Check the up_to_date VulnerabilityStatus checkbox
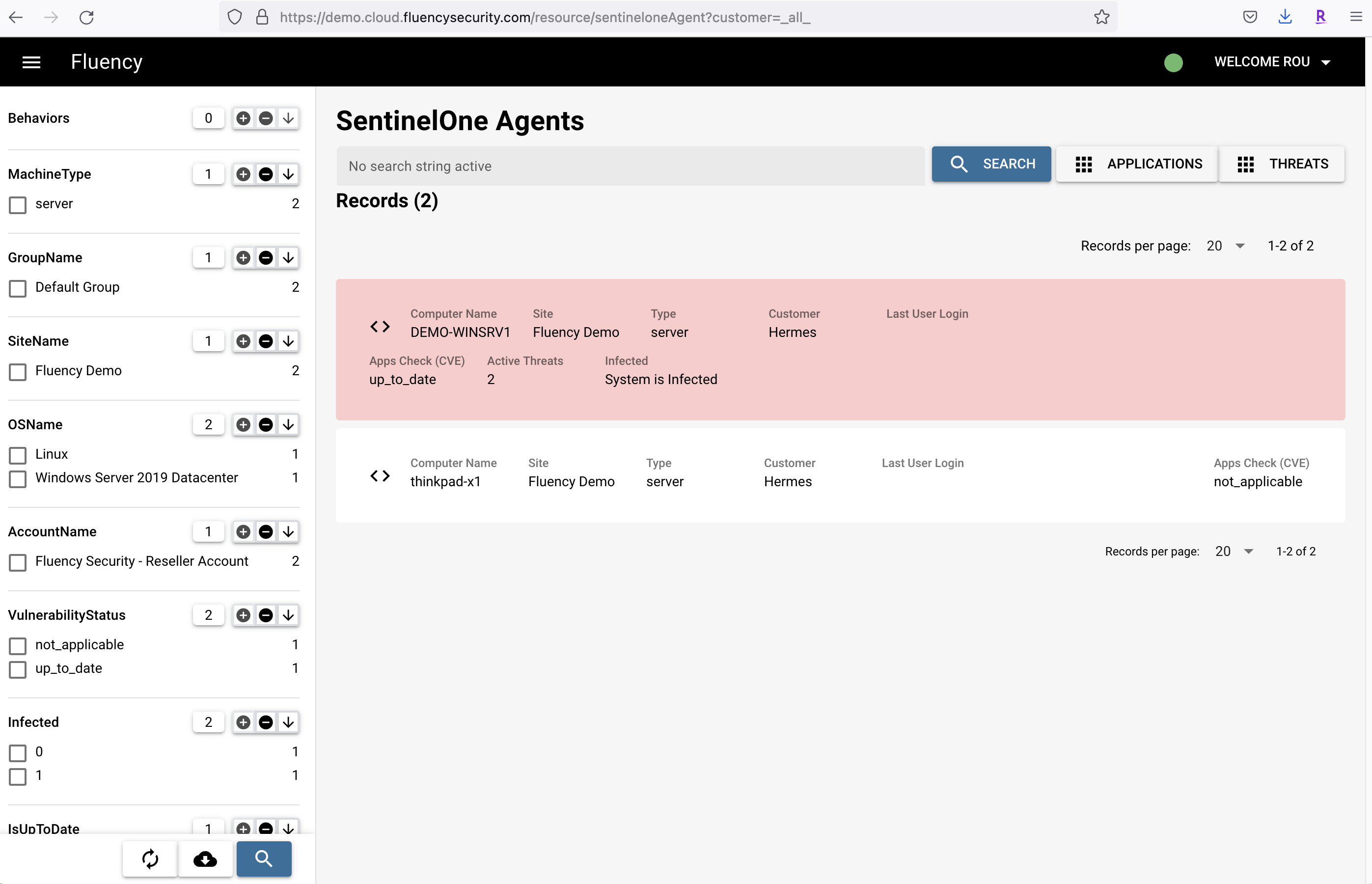This screenshot has height=884, width=1372. 18,669
